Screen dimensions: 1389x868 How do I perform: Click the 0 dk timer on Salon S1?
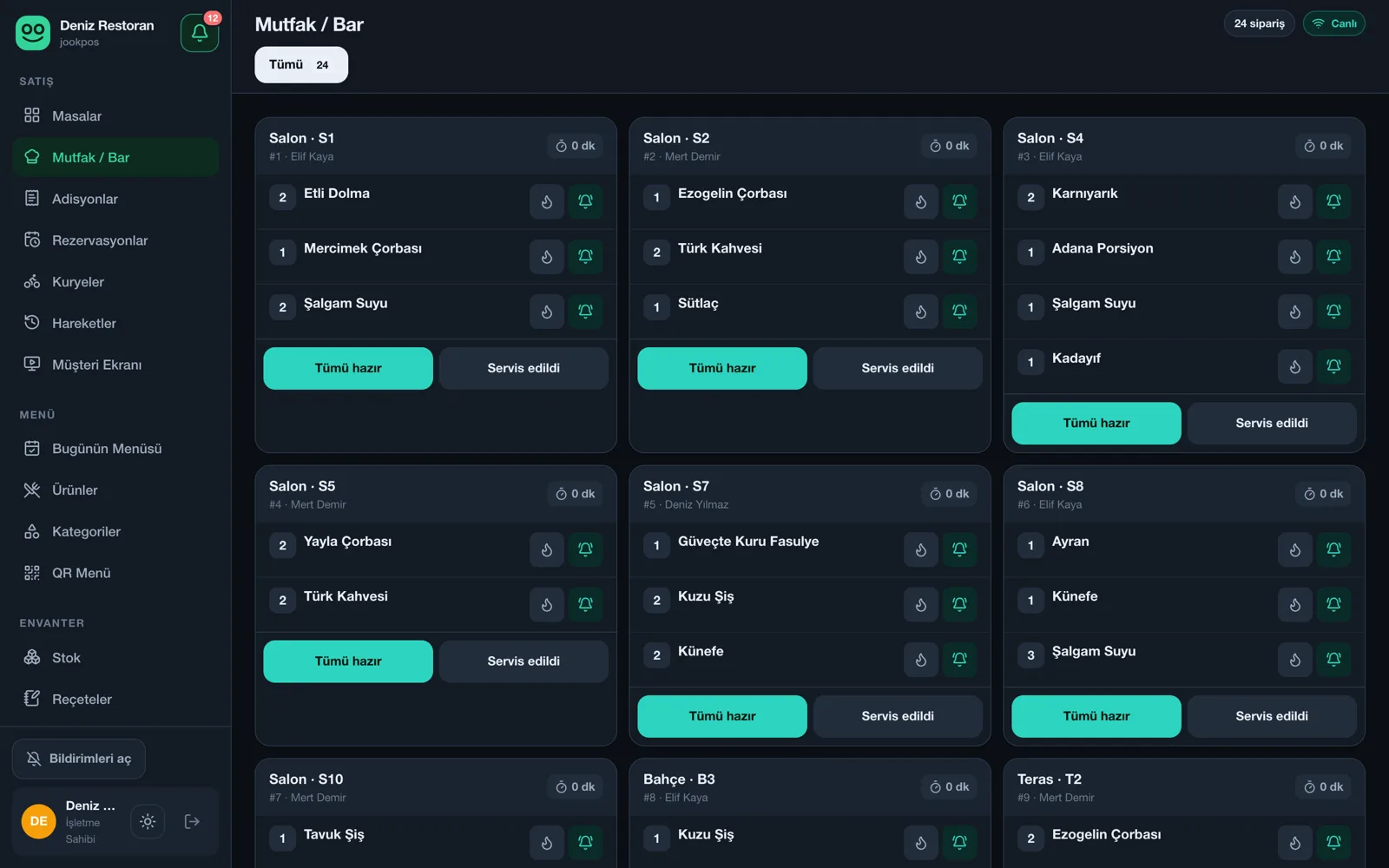click(576, 146)
